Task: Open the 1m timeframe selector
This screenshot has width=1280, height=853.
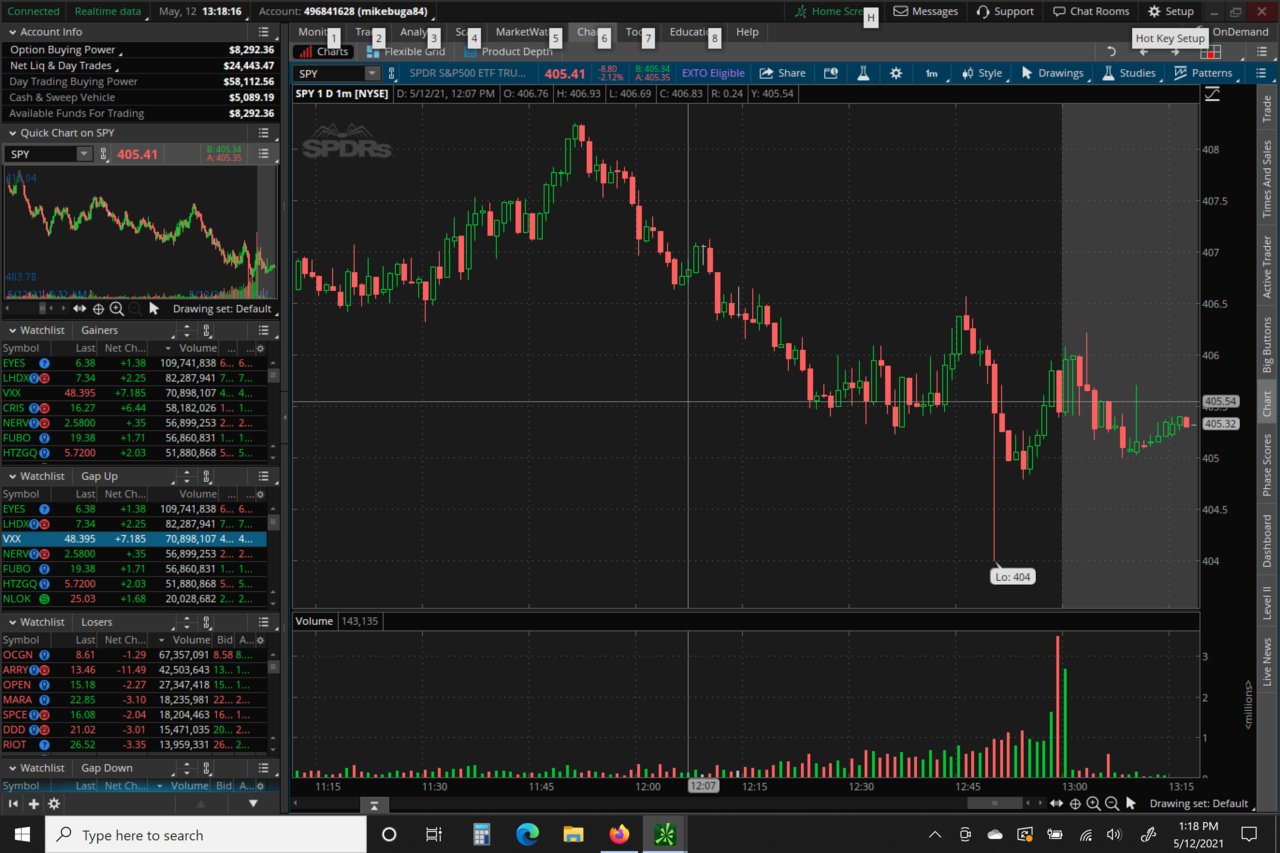Action: [x=931, y=73]
